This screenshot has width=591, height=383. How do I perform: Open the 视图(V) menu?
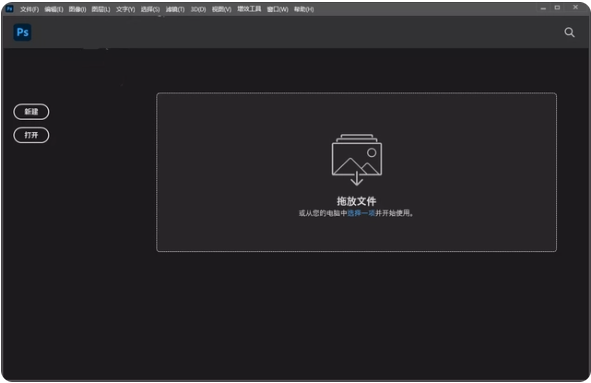[x=221, y=9]
